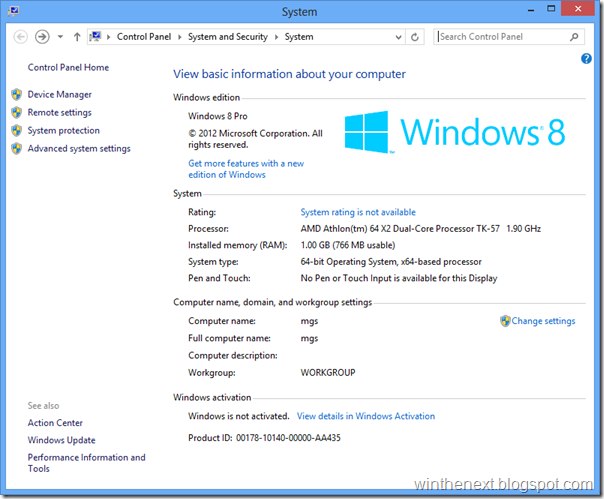Click Windows is not activated text
The height and width of the screenshot is (499, 604).
(238, 416)
